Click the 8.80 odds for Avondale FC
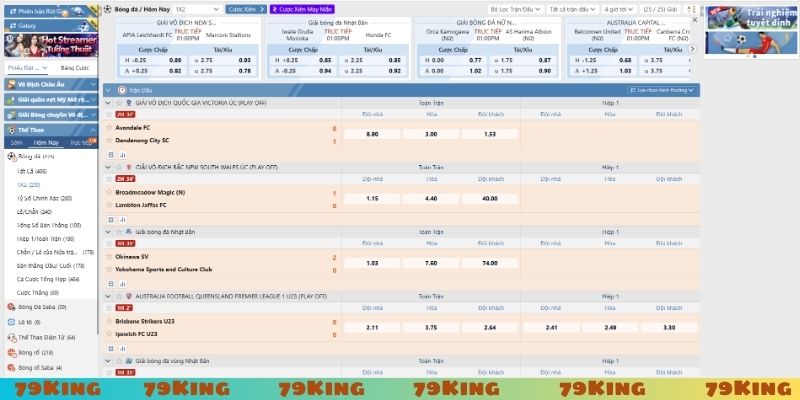This screenshot has width=800, height=400. (373, 134)
